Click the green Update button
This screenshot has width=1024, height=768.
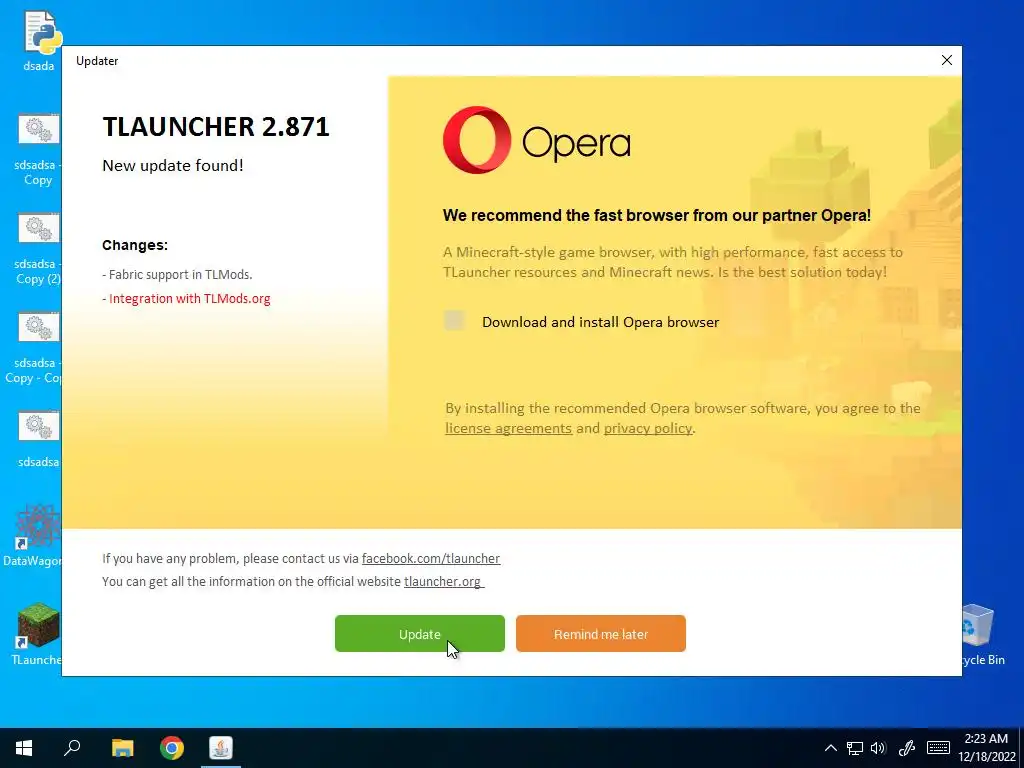(x=419, y=633)
